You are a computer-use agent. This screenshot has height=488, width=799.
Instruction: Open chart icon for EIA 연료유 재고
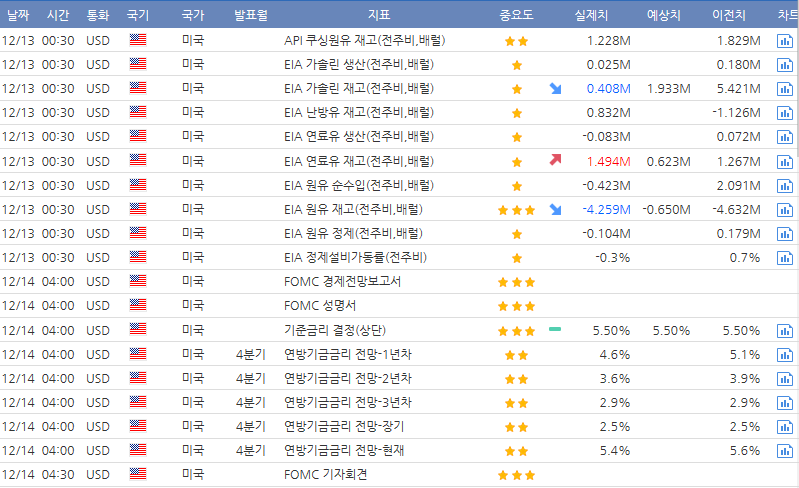point(785,161)
